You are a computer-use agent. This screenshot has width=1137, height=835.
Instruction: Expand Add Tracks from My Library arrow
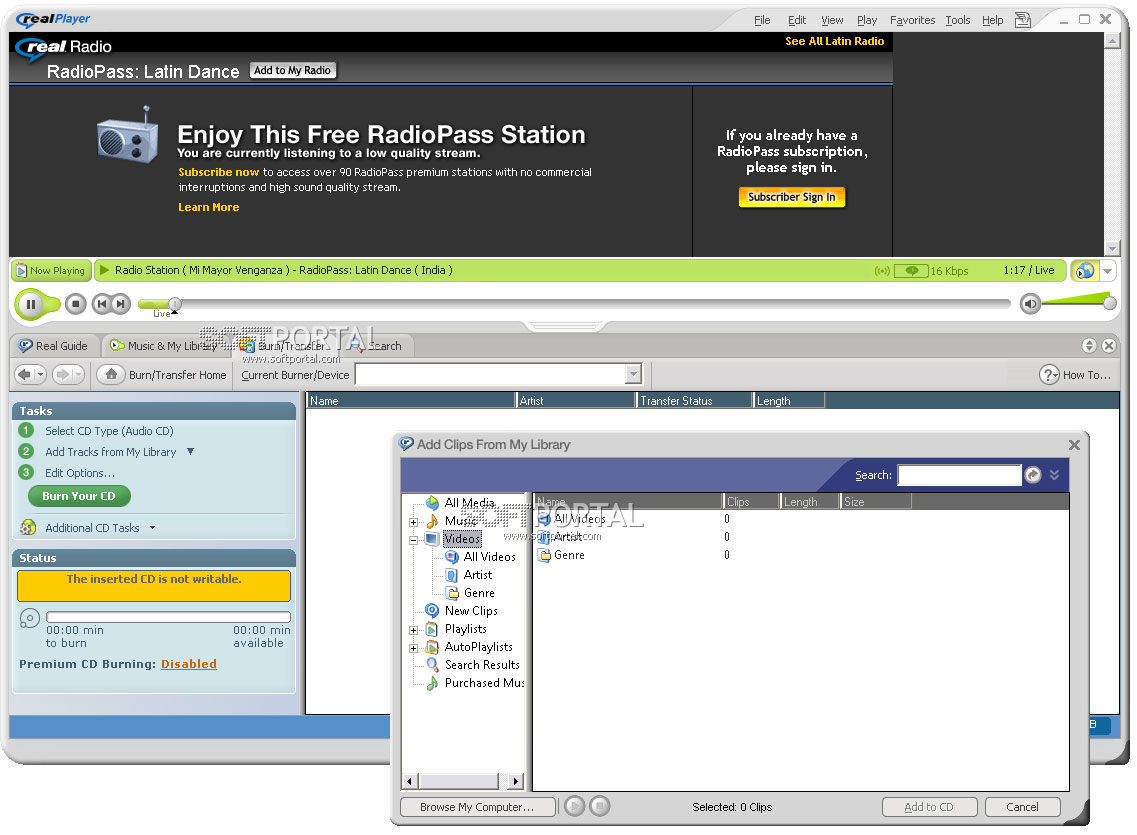(x=190, y=452)
